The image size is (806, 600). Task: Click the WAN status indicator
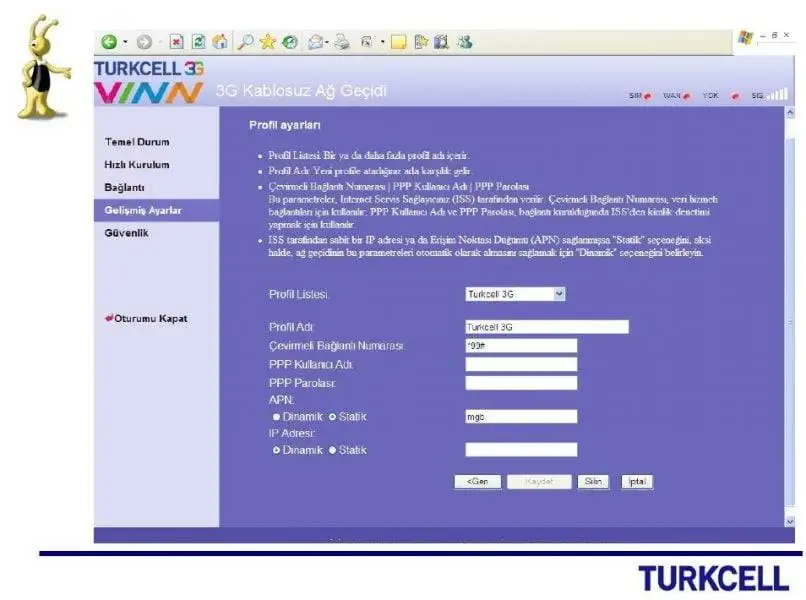676,96
